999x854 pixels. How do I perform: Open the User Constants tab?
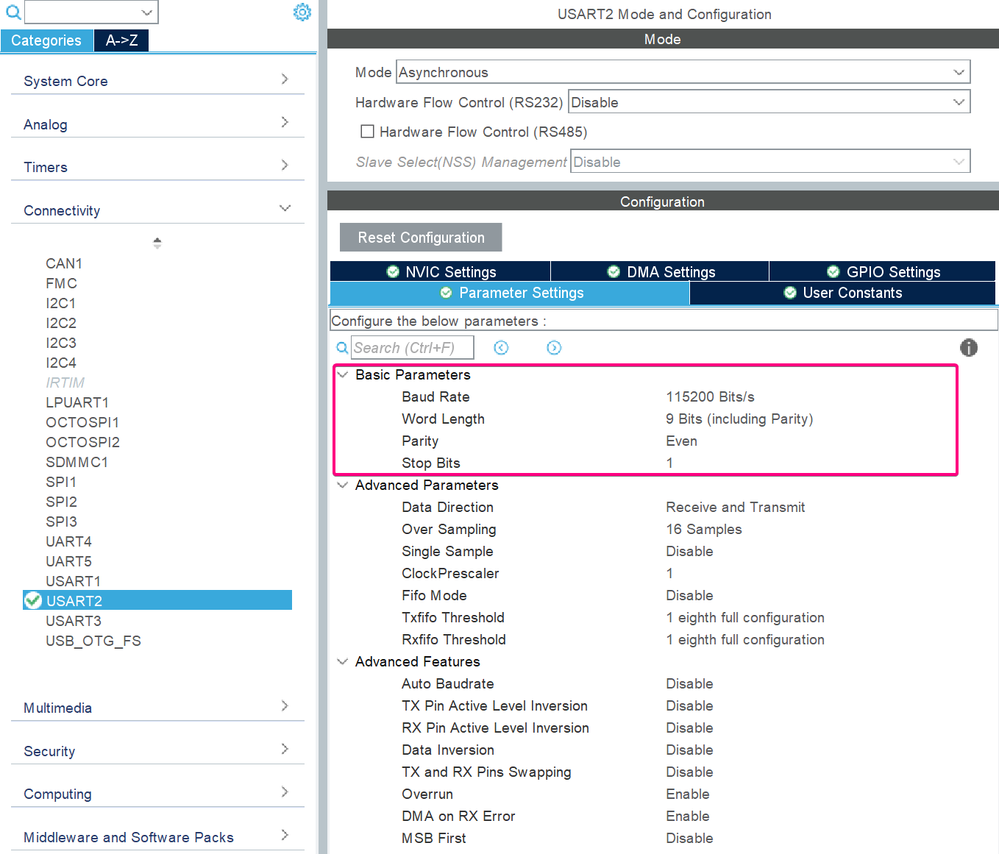click(x=842, y=293)
